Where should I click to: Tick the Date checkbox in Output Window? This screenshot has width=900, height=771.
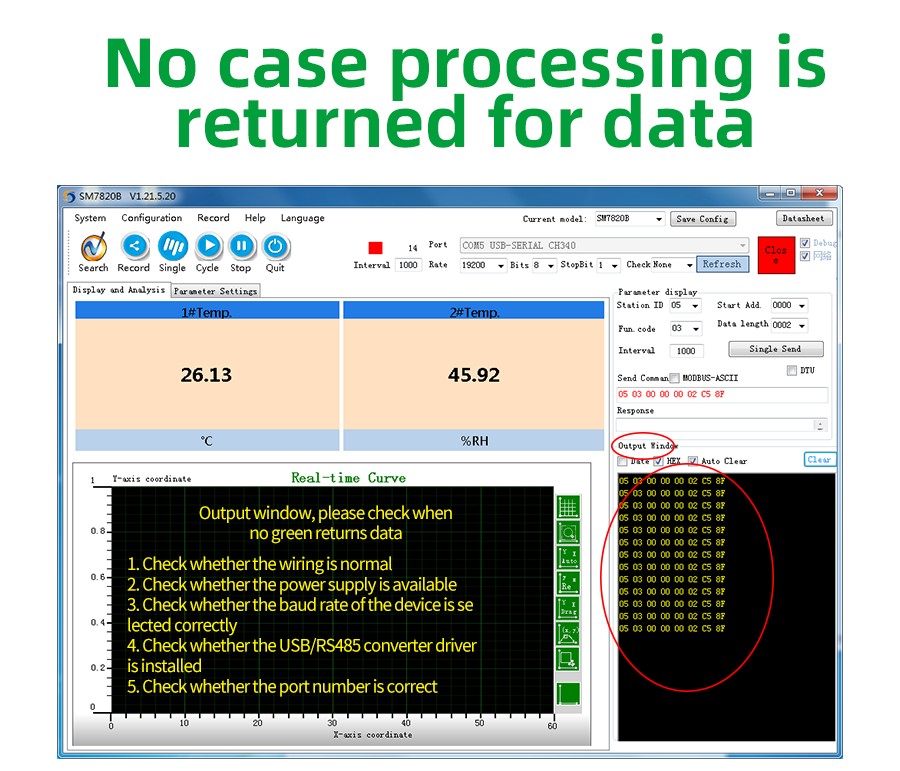coord(623,461)
